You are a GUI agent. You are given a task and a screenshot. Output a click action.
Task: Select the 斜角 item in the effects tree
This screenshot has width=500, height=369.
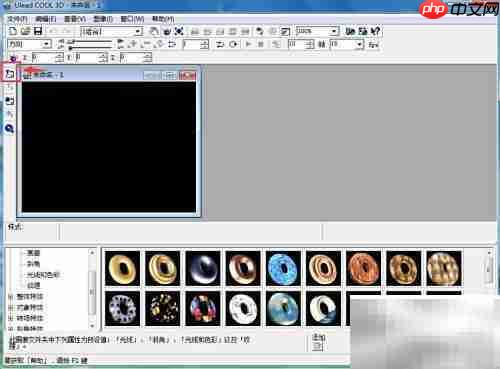click(33, 264)
